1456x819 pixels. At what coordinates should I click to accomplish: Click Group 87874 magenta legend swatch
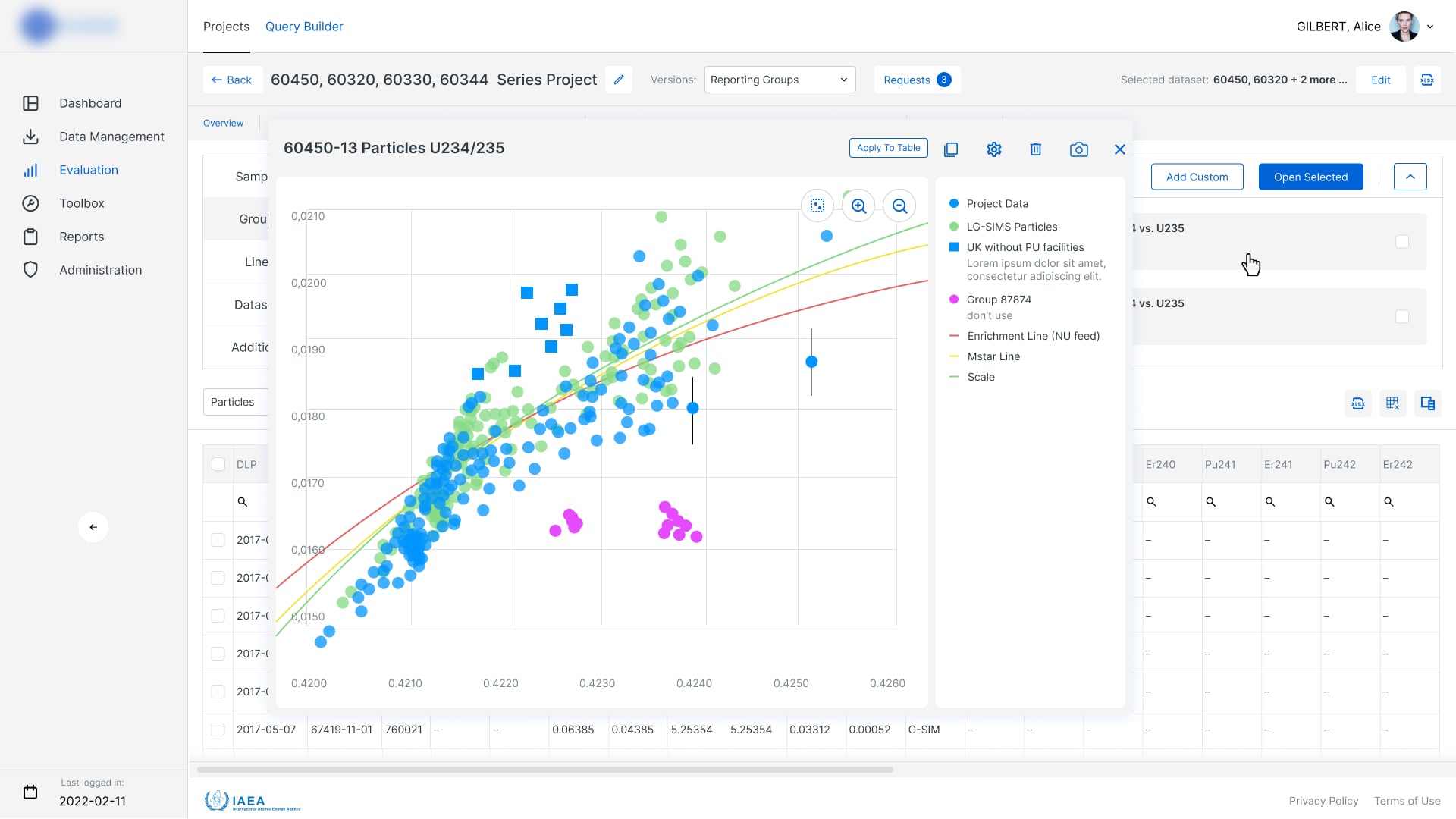click(x=954, y=300)
